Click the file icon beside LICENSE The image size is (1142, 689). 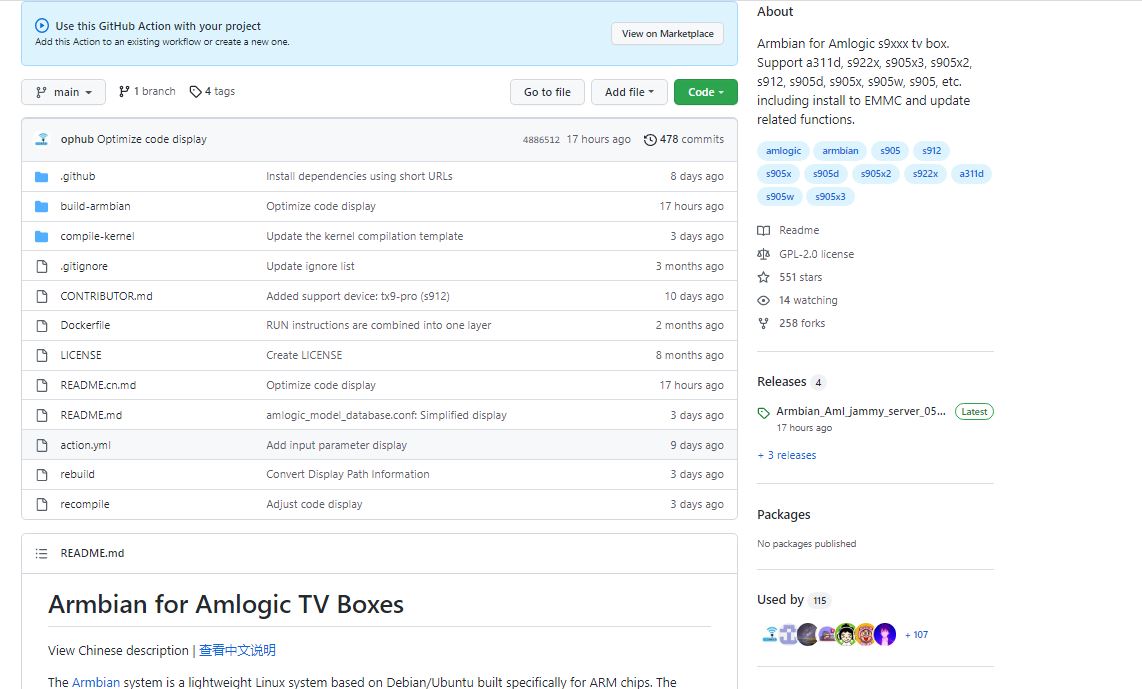(x=42, y=355)
